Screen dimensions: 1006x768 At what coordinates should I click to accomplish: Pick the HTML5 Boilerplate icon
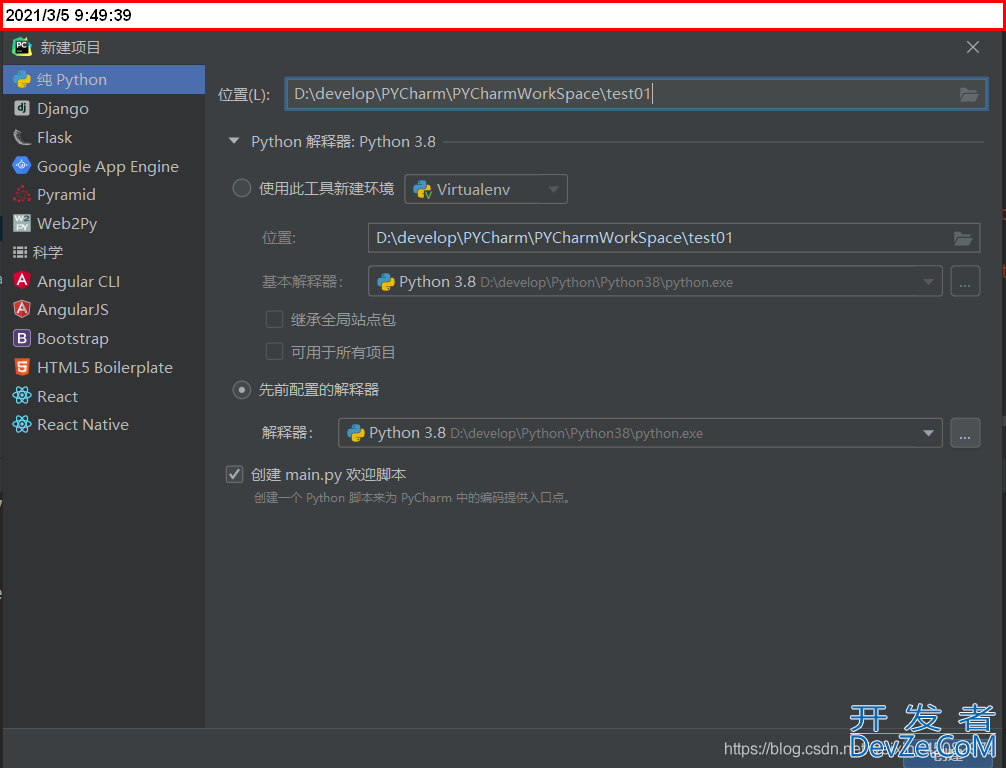[22, 367]
